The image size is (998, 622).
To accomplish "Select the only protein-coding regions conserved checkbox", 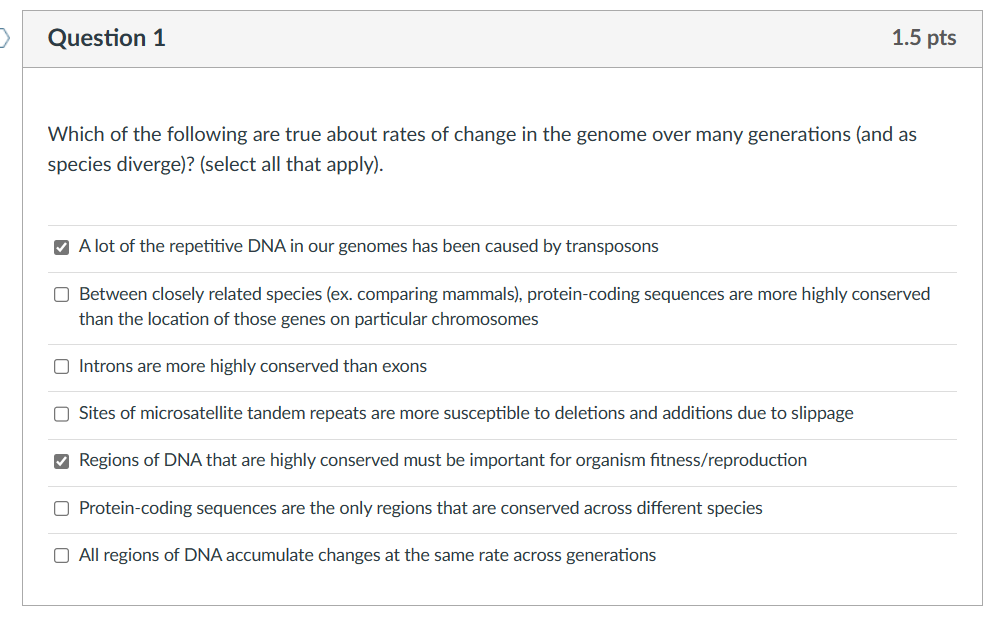I will click(x=61, y=509).
